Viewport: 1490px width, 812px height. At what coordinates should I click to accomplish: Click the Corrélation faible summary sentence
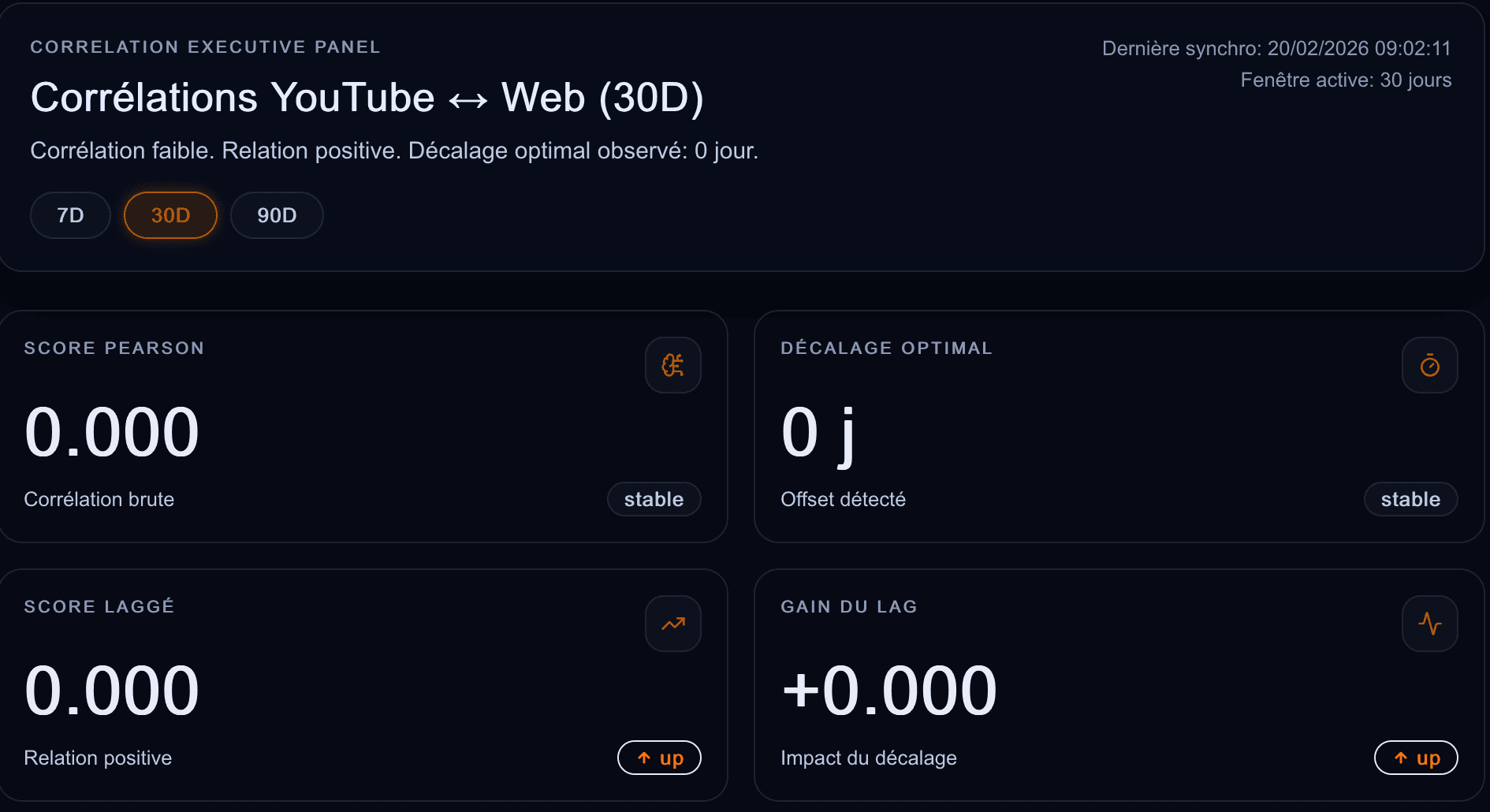tap(394, 151)
